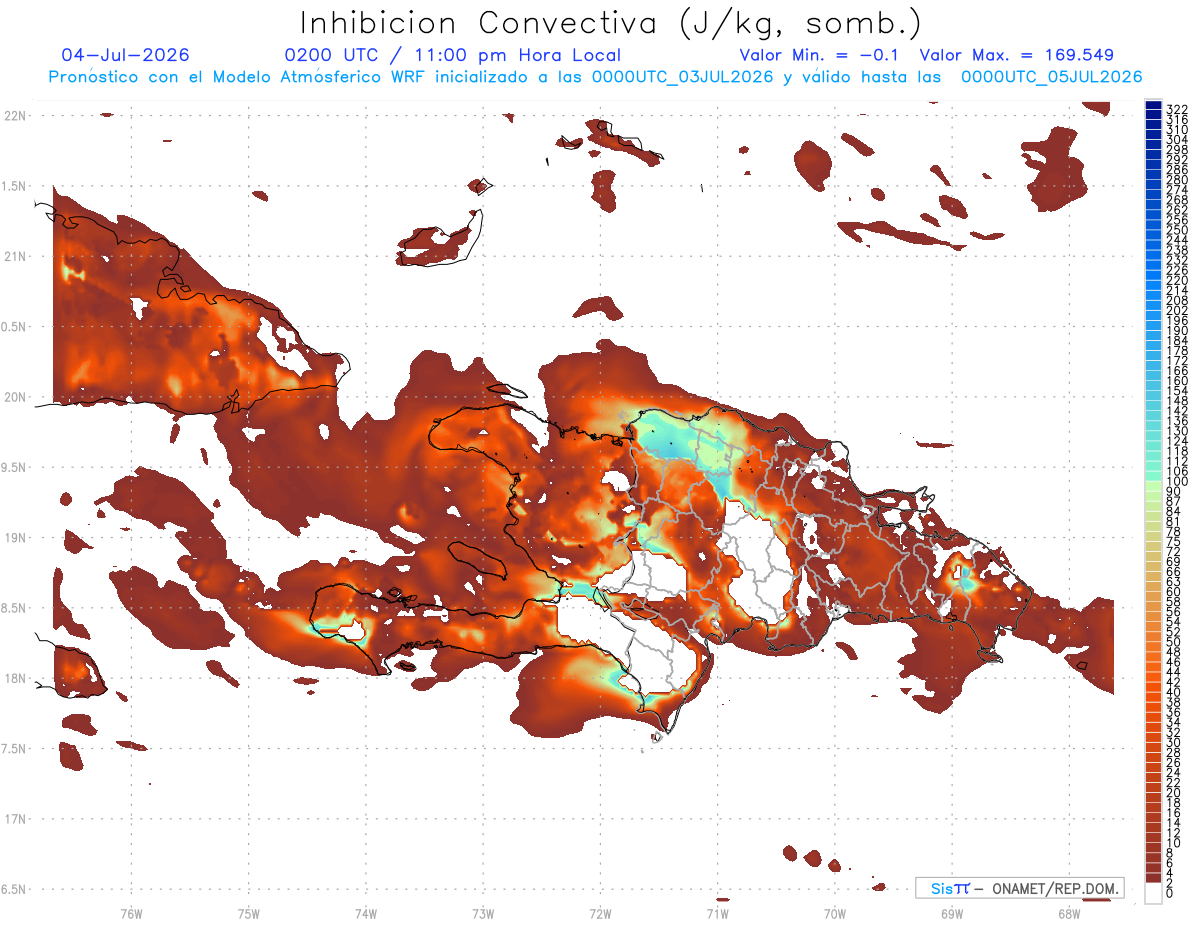The image size is (1200, 927).
Task: Click the 'SisTT - ONAMET/REP.DOM.' logo box
Action: pos(1019,888)
